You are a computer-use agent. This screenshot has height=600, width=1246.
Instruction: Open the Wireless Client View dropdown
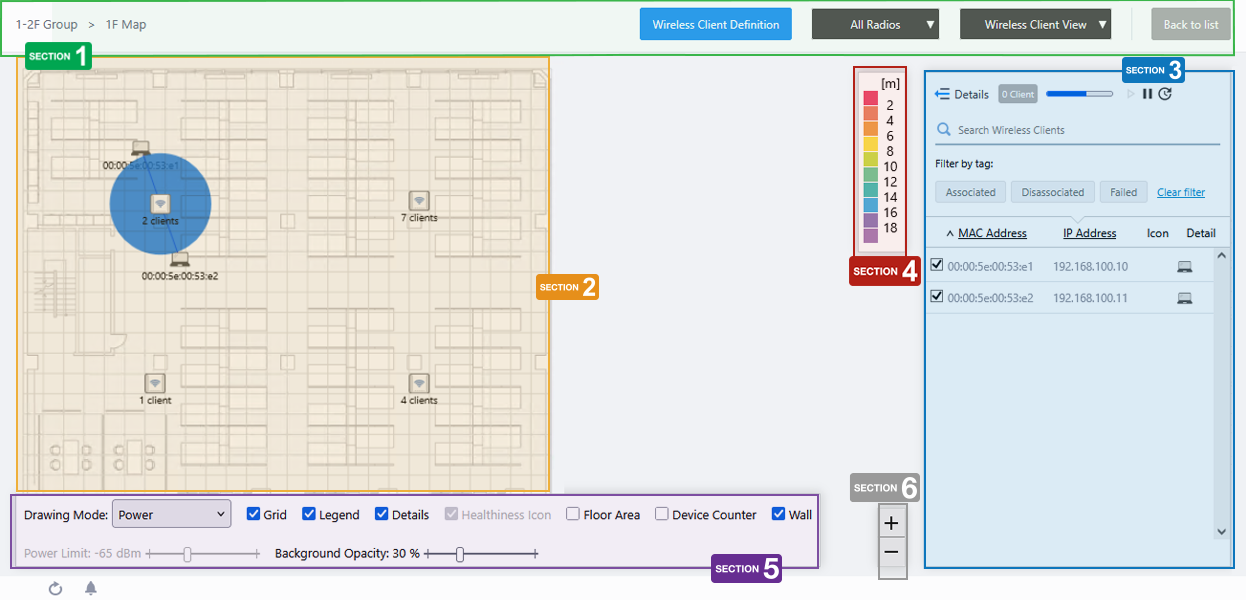point(1035,25)
